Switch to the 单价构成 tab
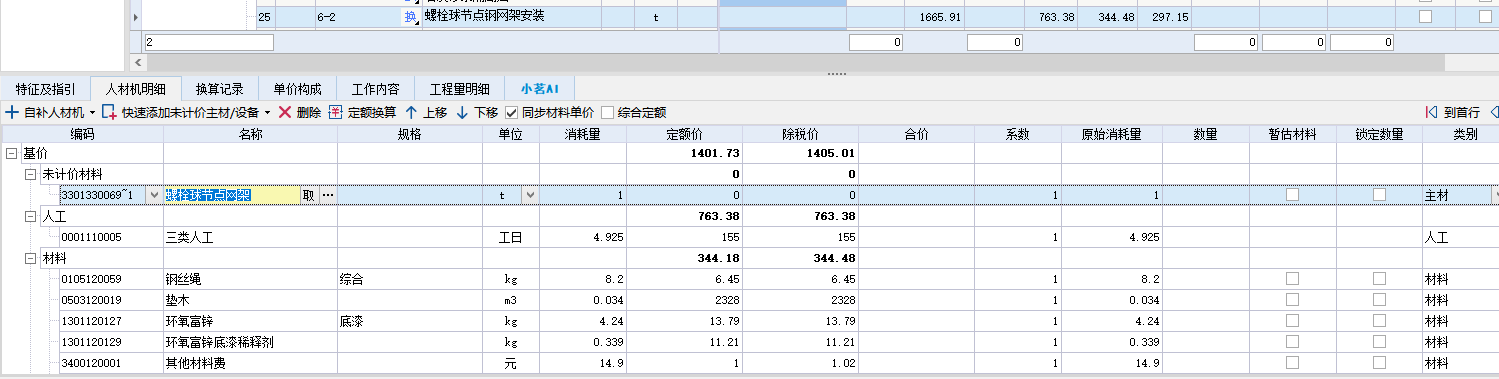The width and height of the screenshot is (1499, 379). coord(297,88)
